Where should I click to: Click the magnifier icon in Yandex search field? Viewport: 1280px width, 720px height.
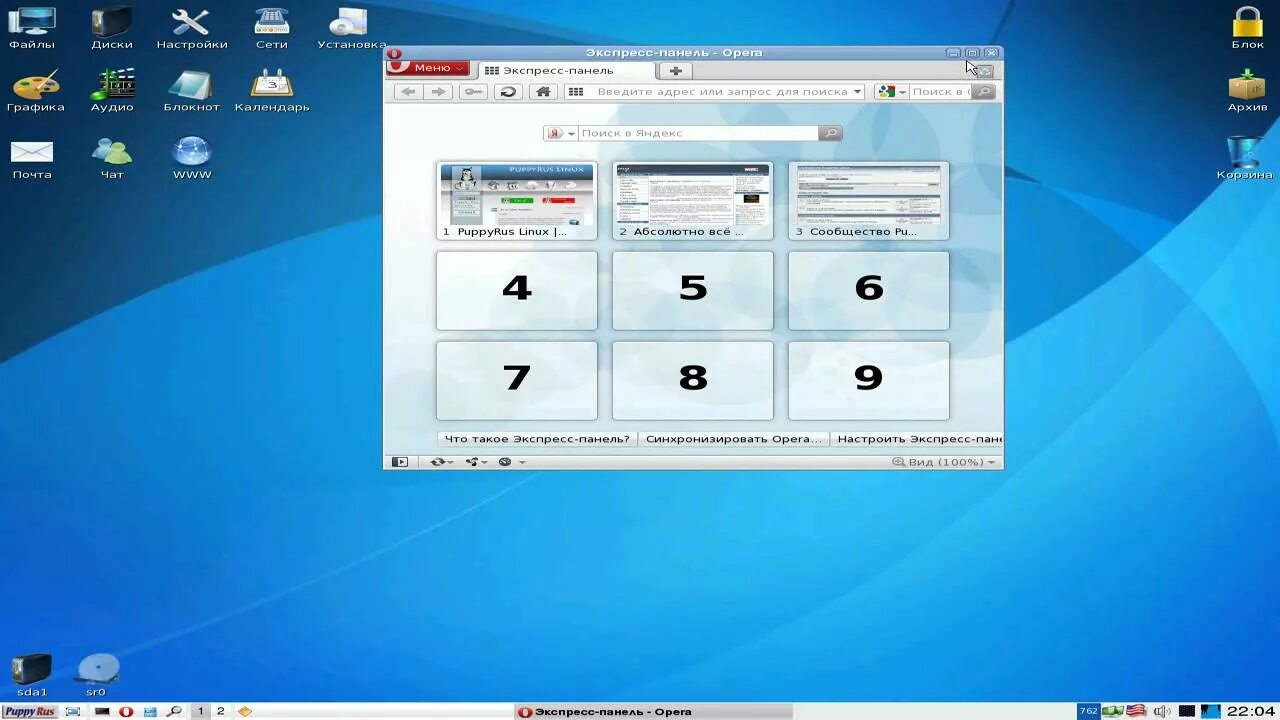(829, 132)
